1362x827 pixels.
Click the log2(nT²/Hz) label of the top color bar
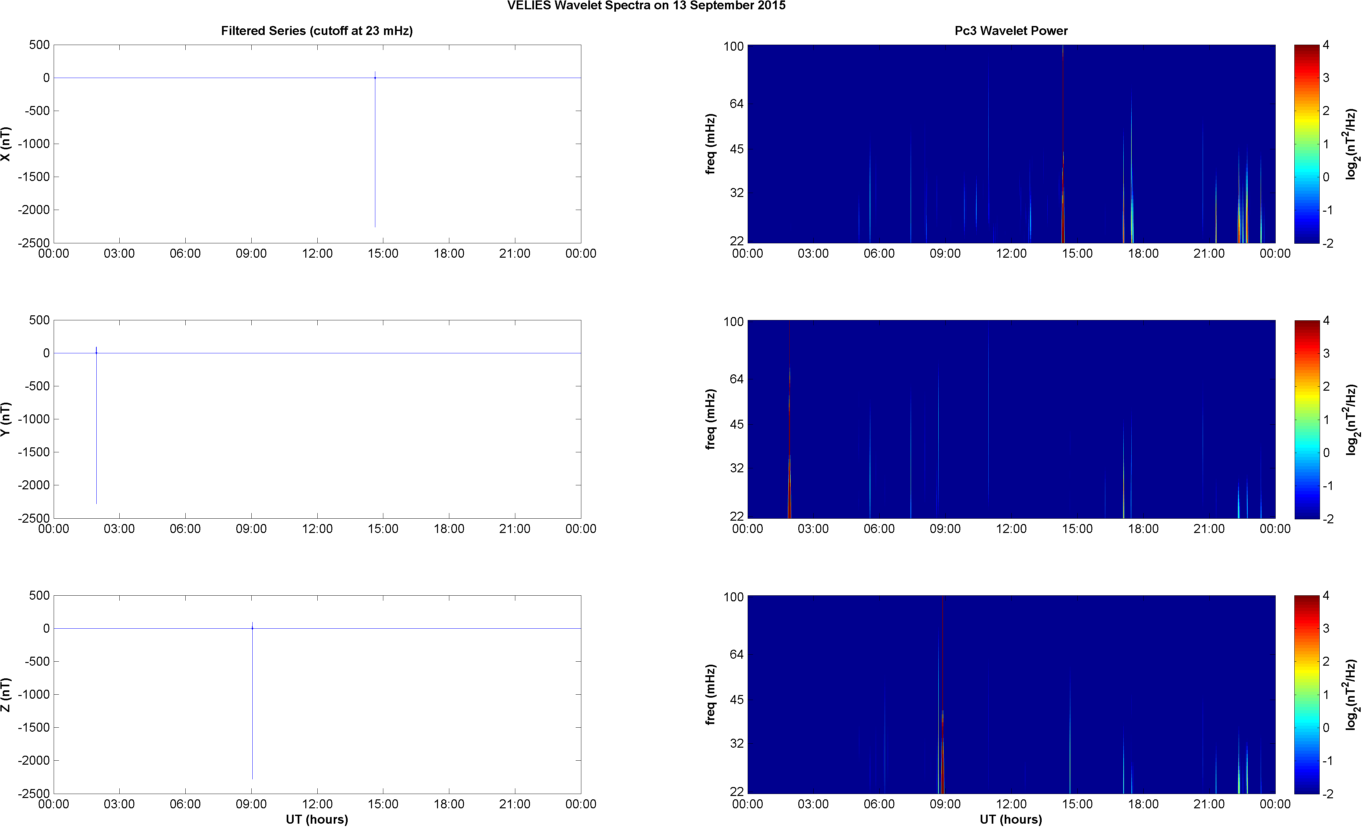1352,144
